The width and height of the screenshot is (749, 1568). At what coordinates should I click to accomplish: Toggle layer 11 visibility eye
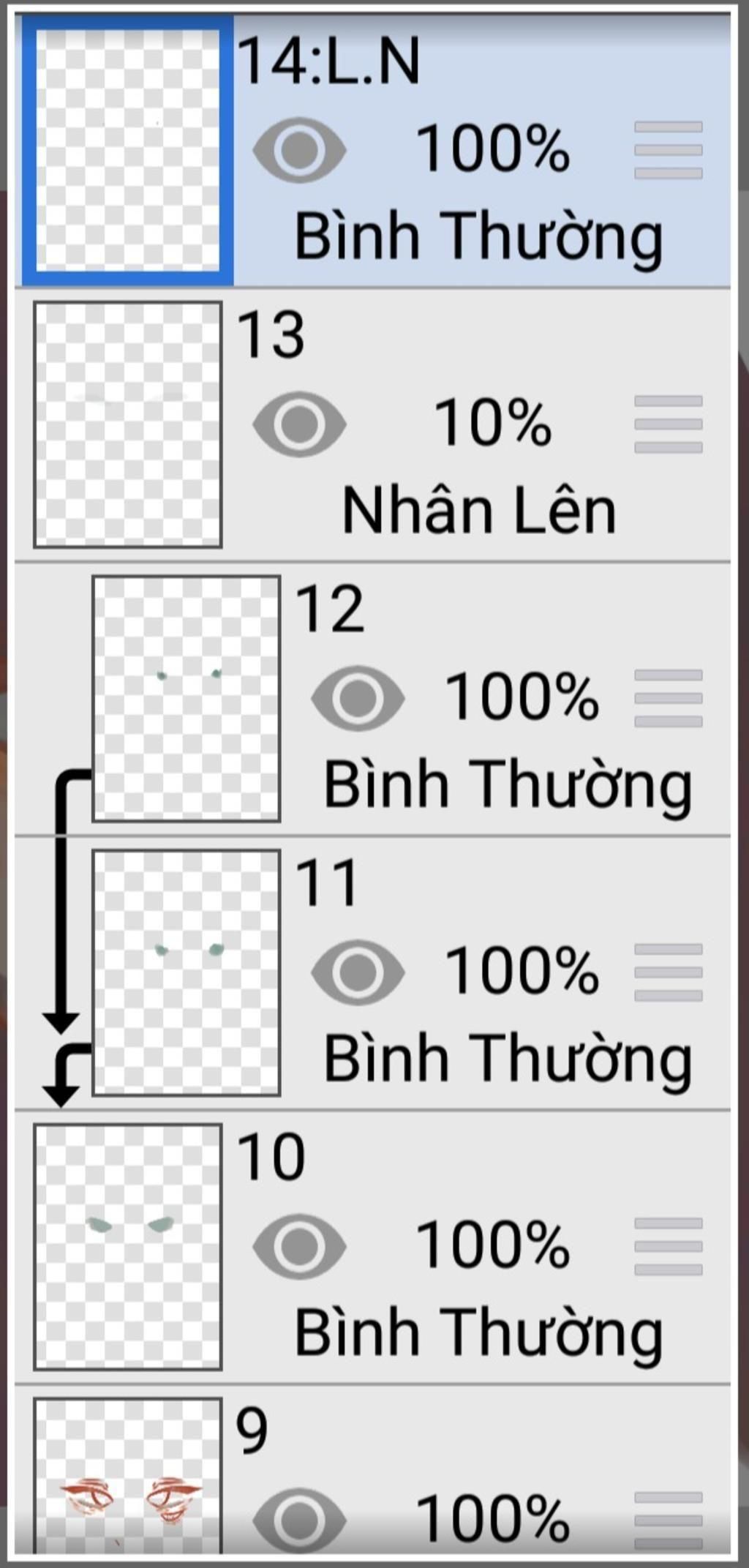point(358,972)
